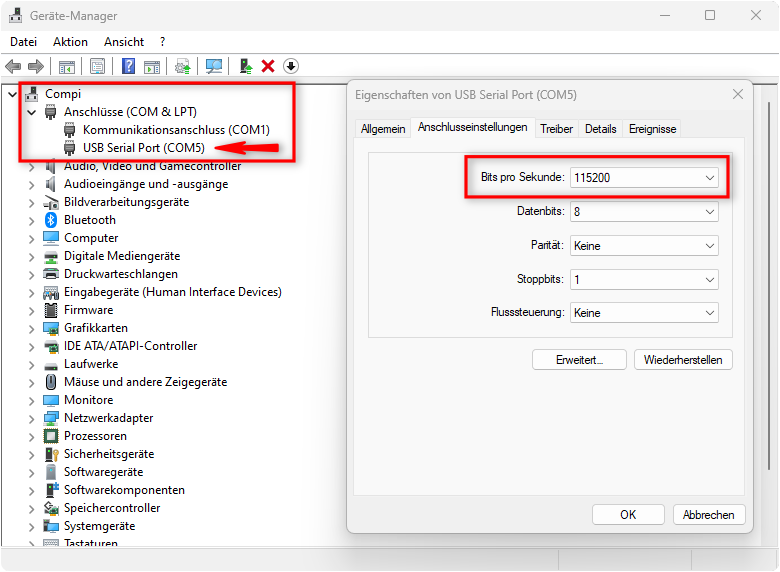Viewport: 780px width, 572px height.
Task: Click the black down-arrow toolbar icon
Action: tap(291, 66)
